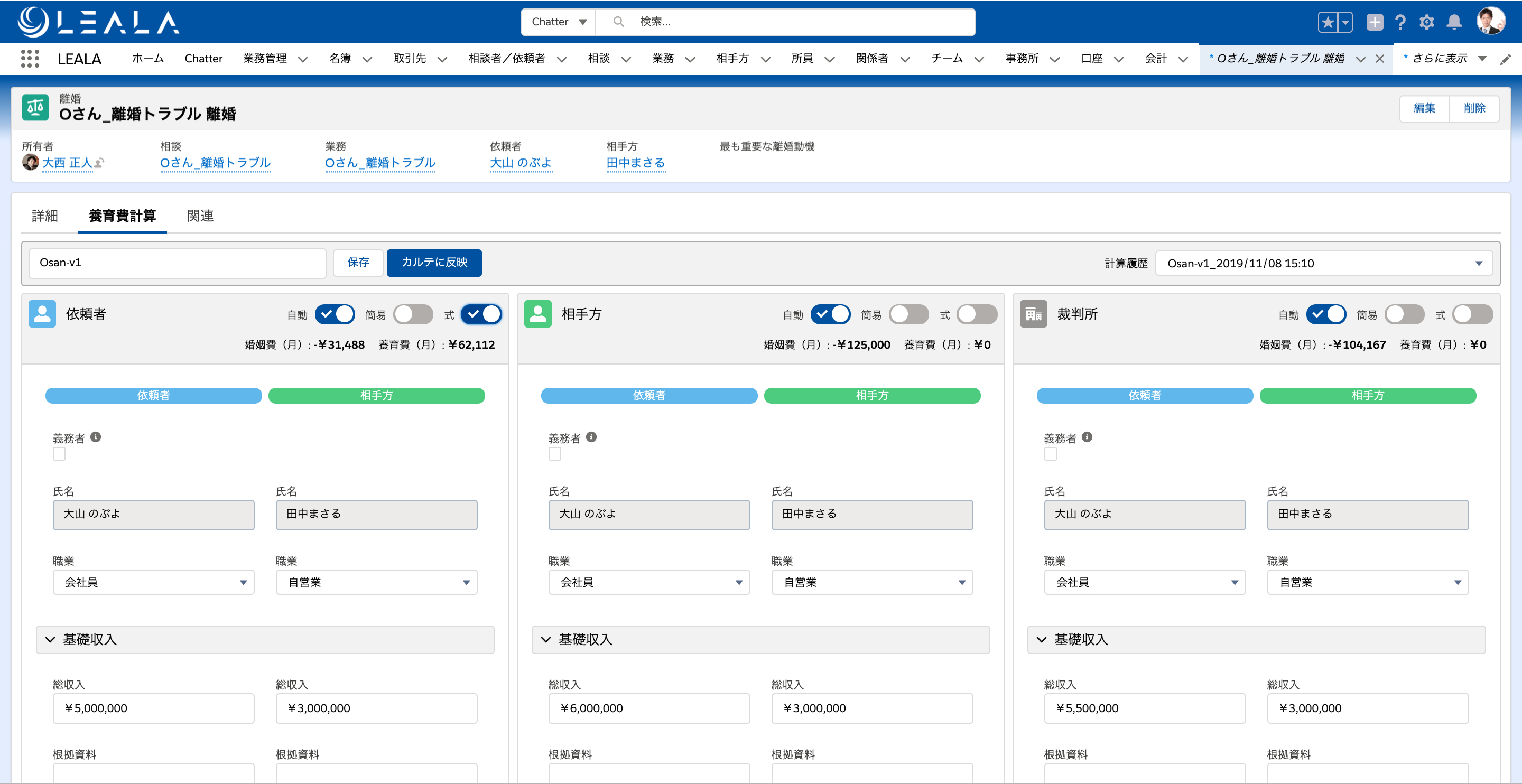Toggle 自動 switch in 裁判所 panel
The height and width of the screenshot is (784, 1522).
pyautogui.click(x=1326, y=314)
